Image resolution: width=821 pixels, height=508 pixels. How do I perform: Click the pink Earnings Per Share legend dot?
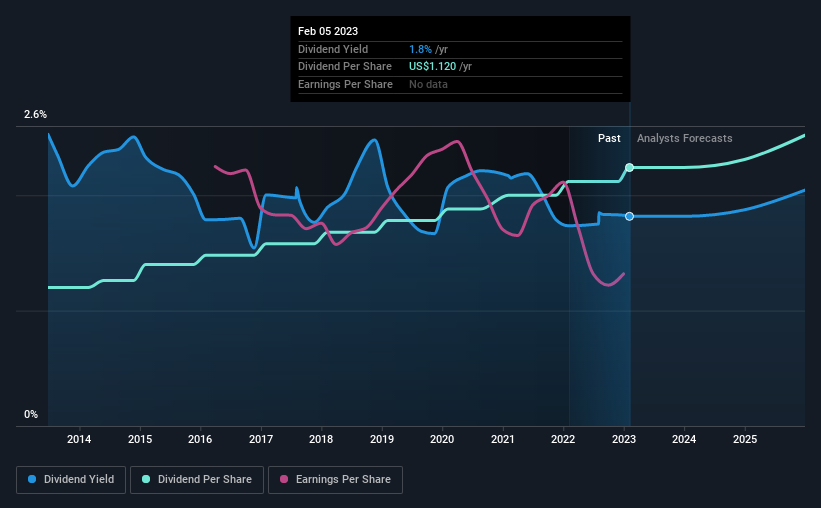[x=284, y=479]
